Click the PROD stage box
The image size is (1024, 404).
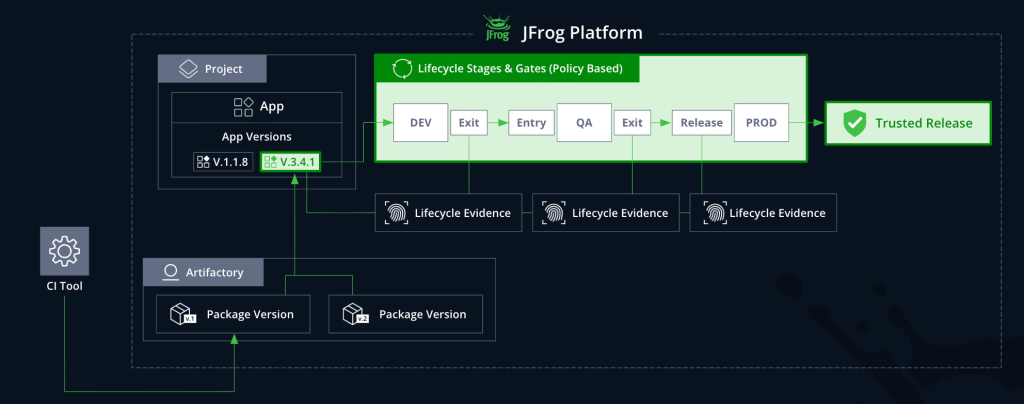[761, 123]
